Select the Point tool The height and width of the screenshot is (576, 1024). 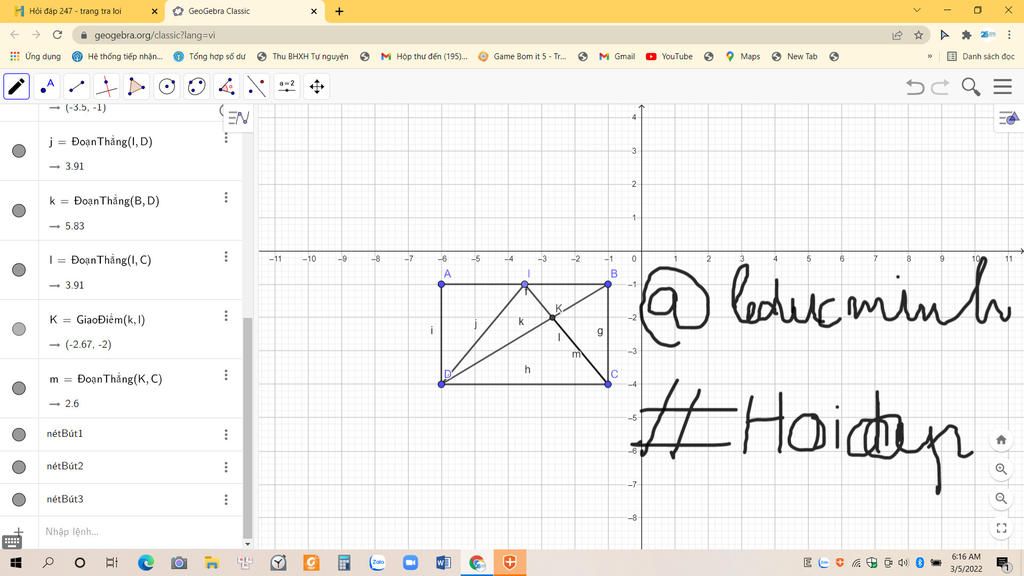(47, 86)
